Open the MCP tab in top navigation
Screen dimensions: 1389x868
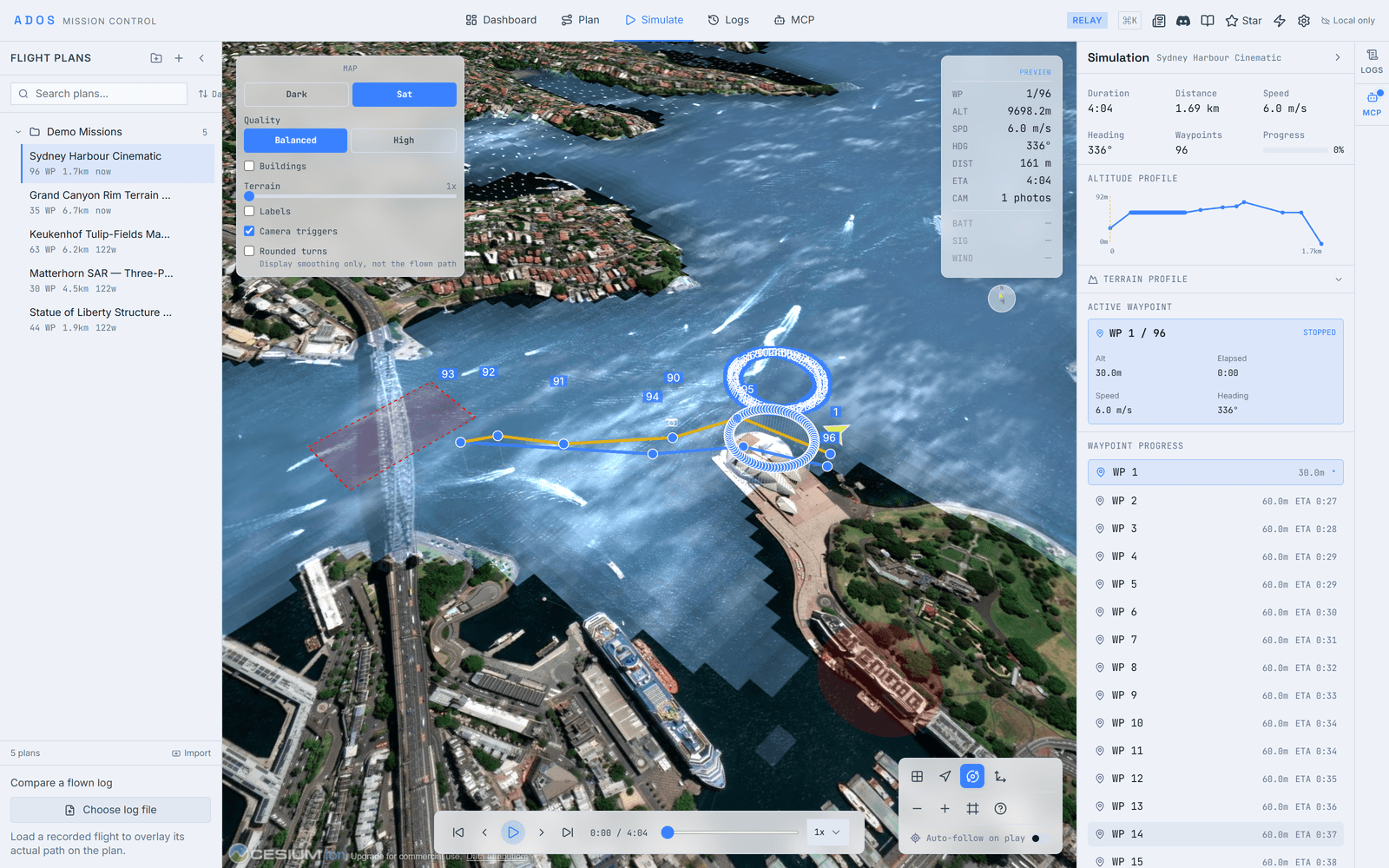(793, 20)
